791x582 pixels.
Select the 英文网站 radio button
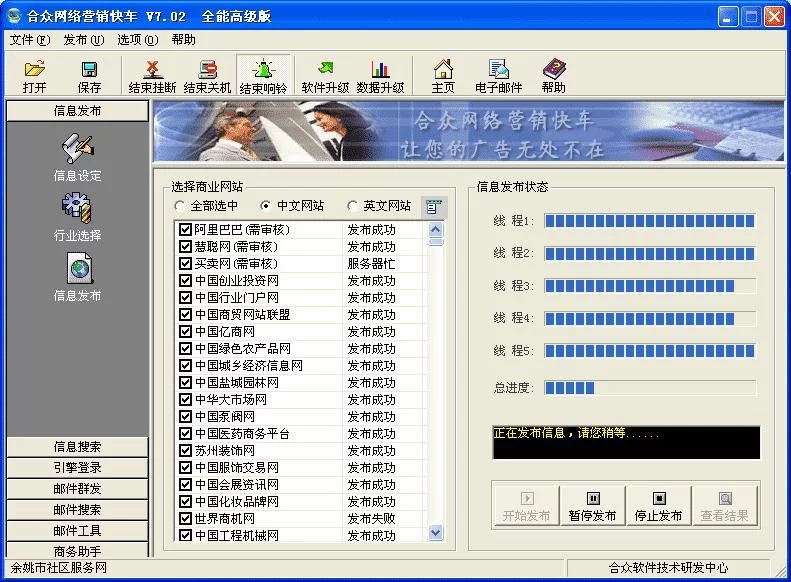click(x=352, y=206)
